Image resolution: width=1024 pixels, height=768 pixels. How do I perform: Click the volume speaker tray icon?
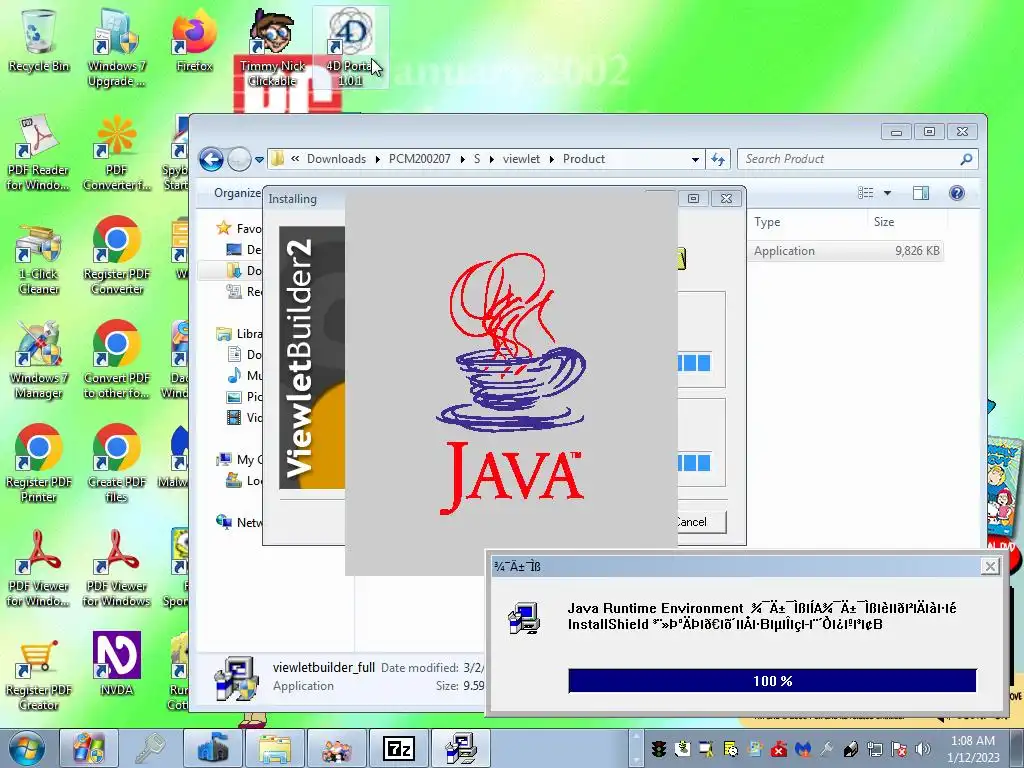click(x=923, y=749)
